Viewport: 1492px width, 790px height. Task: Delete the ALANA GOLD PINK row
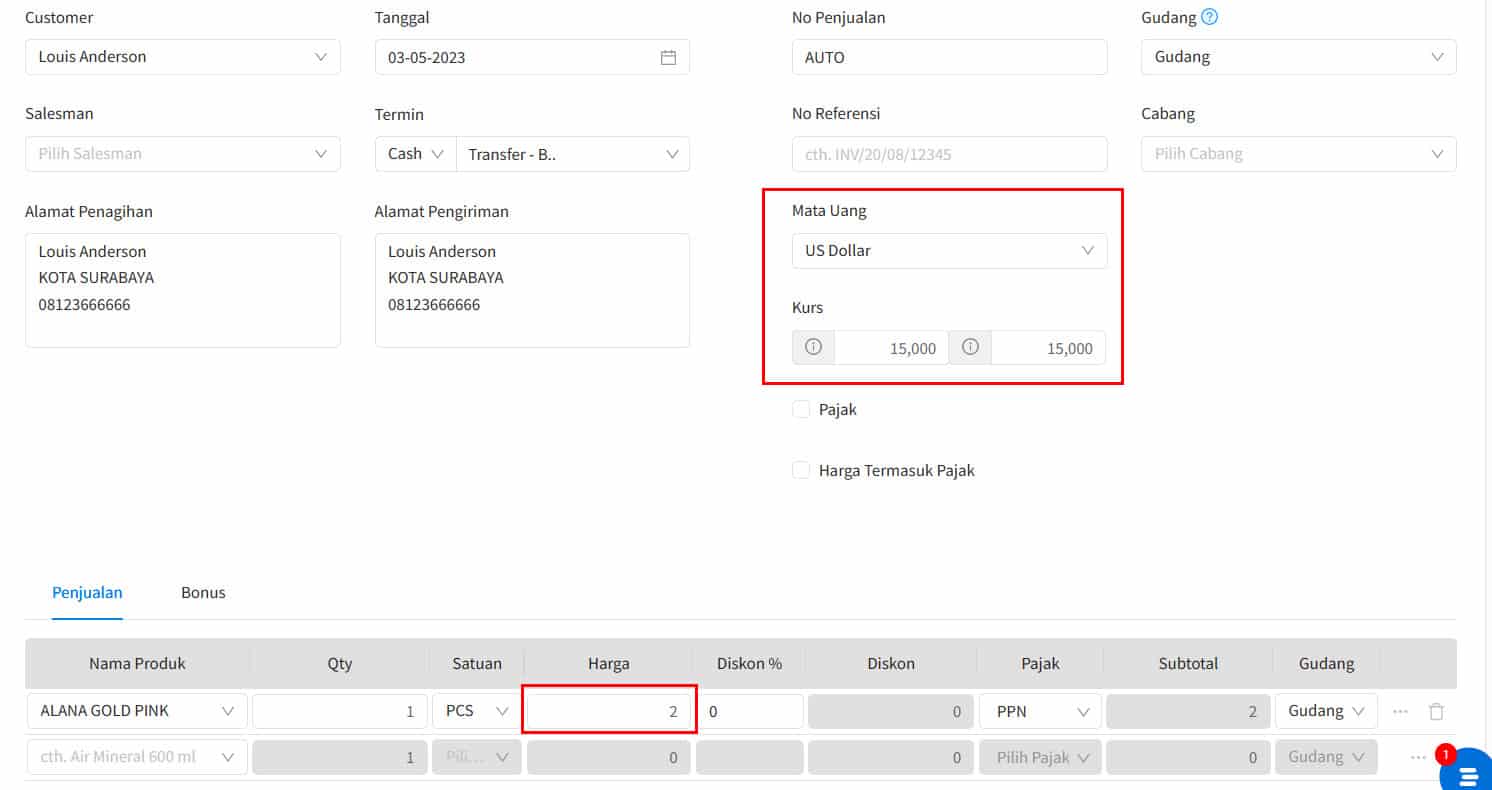[x=1436, y=711]
